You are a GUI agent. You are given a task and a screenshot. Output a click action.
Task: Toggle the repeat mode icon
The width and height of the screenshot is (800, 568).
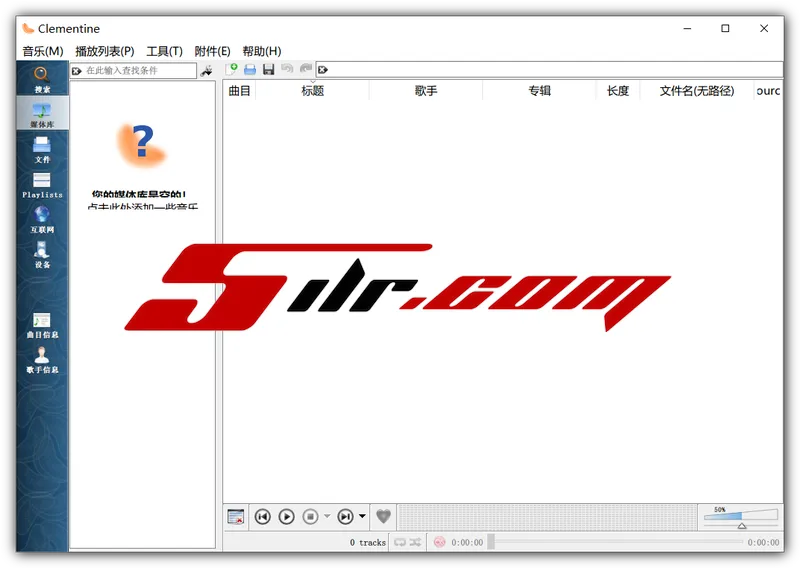[400, 542]
